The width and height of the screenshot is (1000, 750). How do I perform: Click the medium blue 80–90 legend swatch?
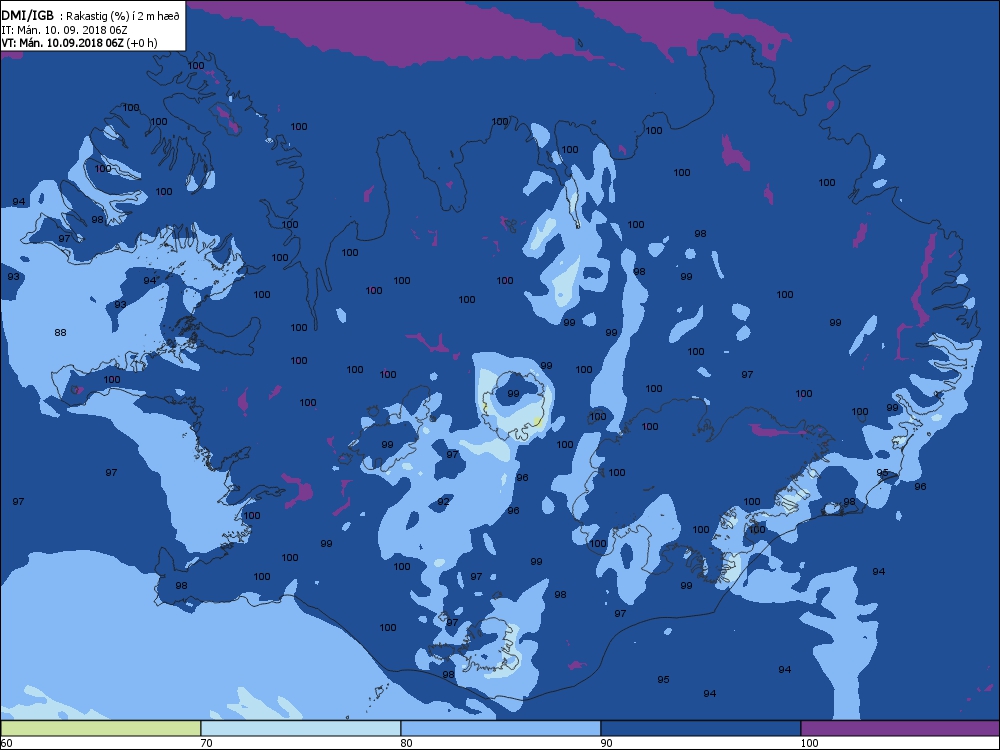[x=501, y=728]
